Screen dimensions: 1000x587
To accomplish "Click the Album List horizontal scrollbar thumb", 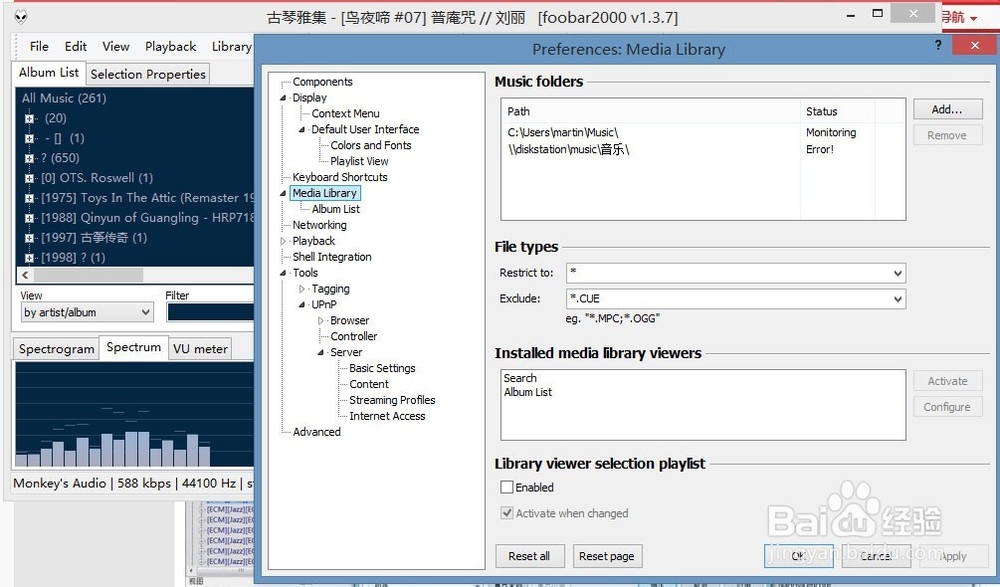I will [x=89, y=275].
